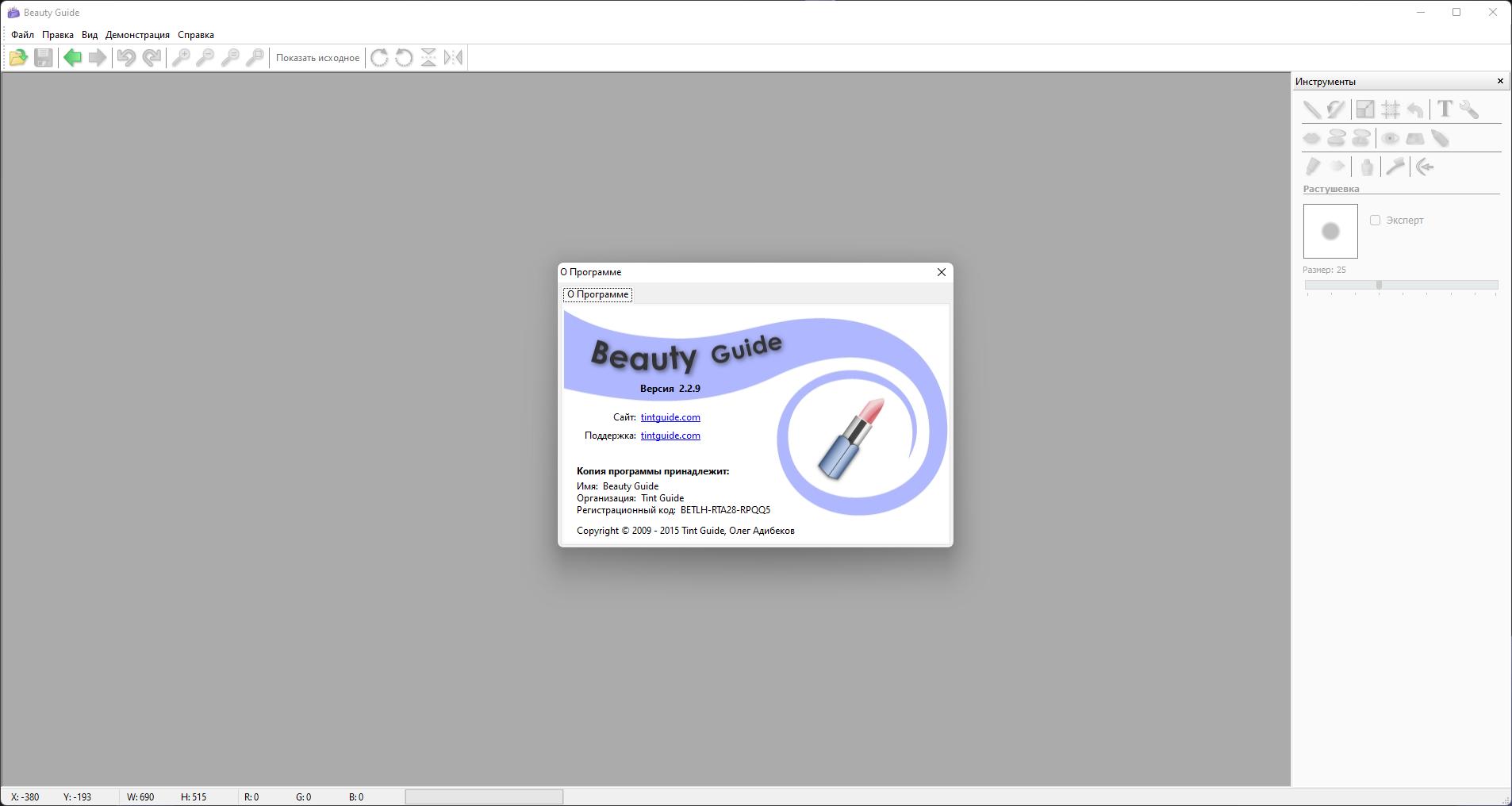Select the first pencil tool in Инструменты
The image size is (1512, 806).
click(x=1311, y=109)
